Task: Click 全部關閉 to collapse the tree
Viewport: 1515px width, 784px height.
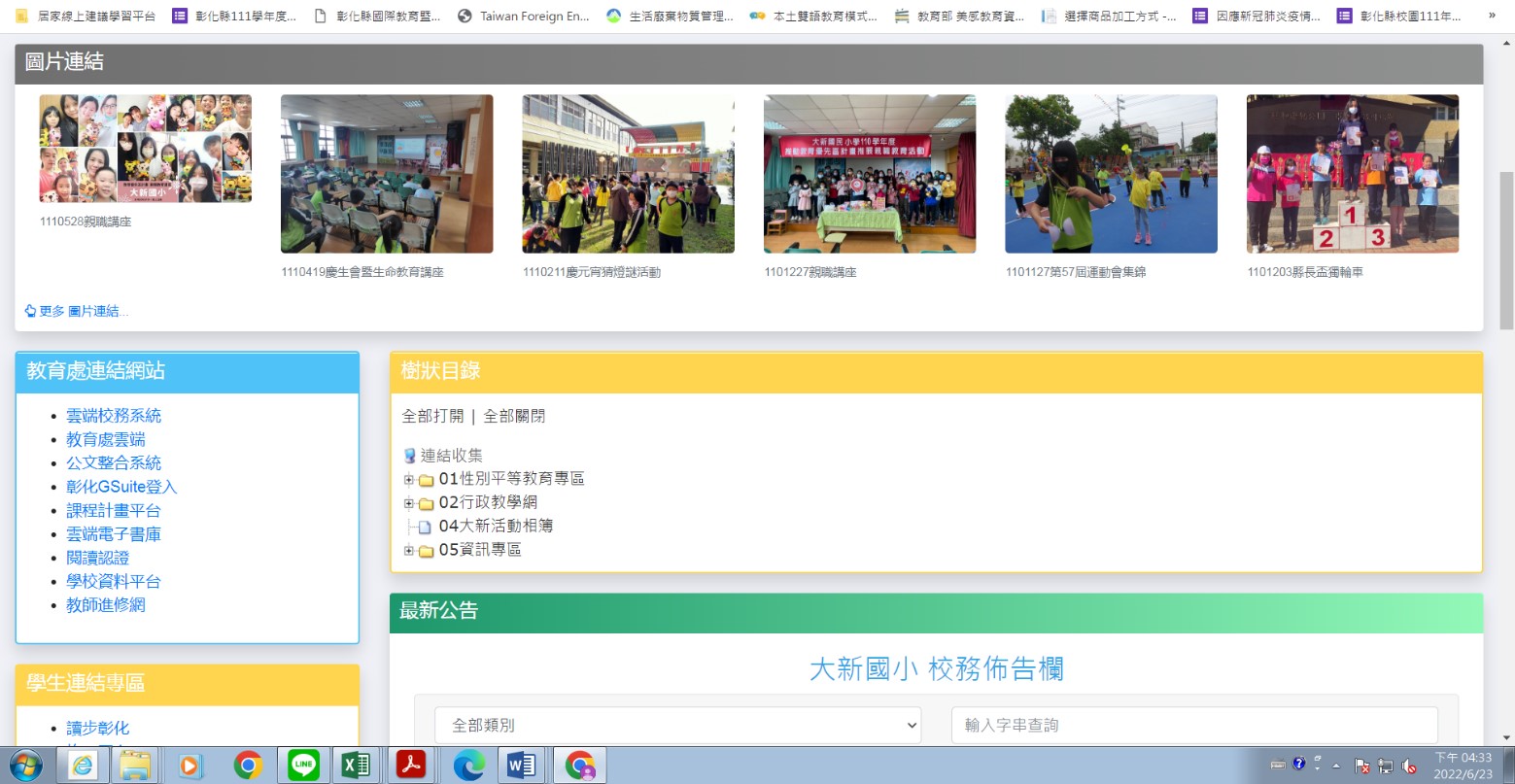Action: pos(514,416)
